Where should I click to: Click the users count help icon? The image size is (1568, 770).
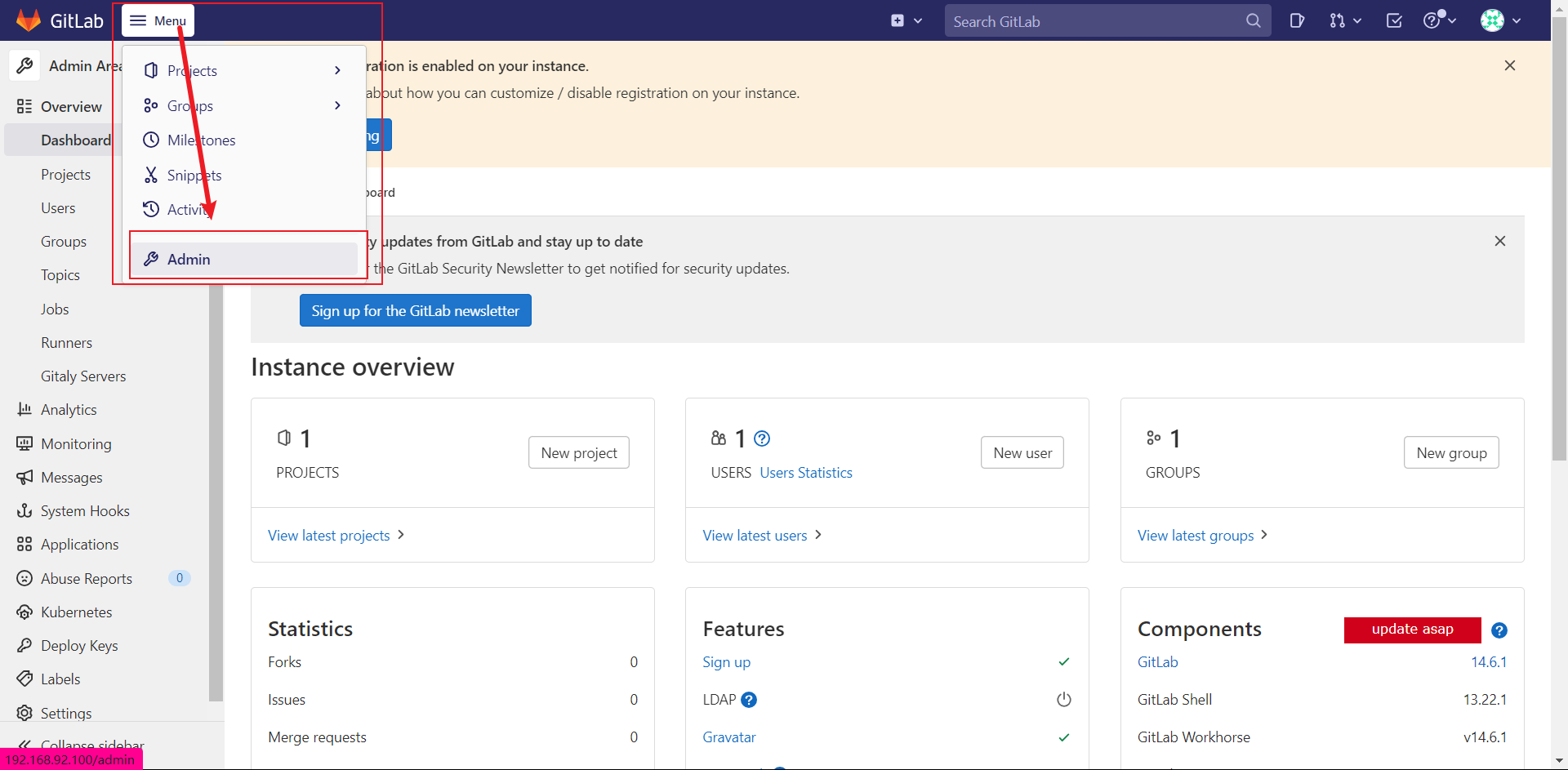(x=762, y=438)
